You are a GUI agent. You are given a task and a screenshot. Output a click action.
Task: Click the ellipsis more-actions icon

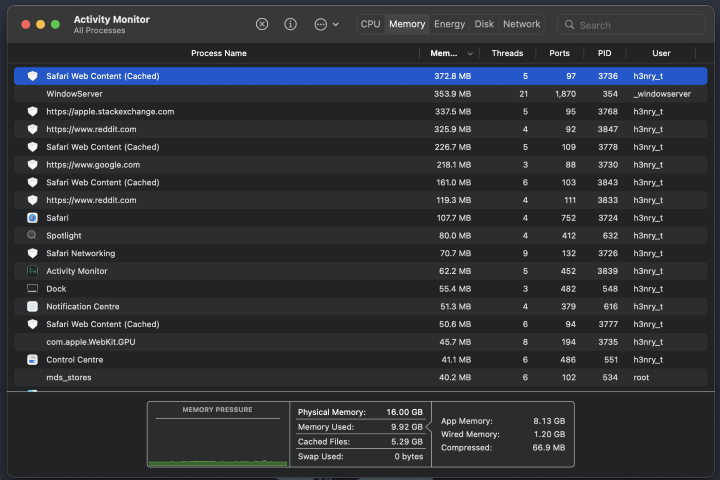[321, 24]
